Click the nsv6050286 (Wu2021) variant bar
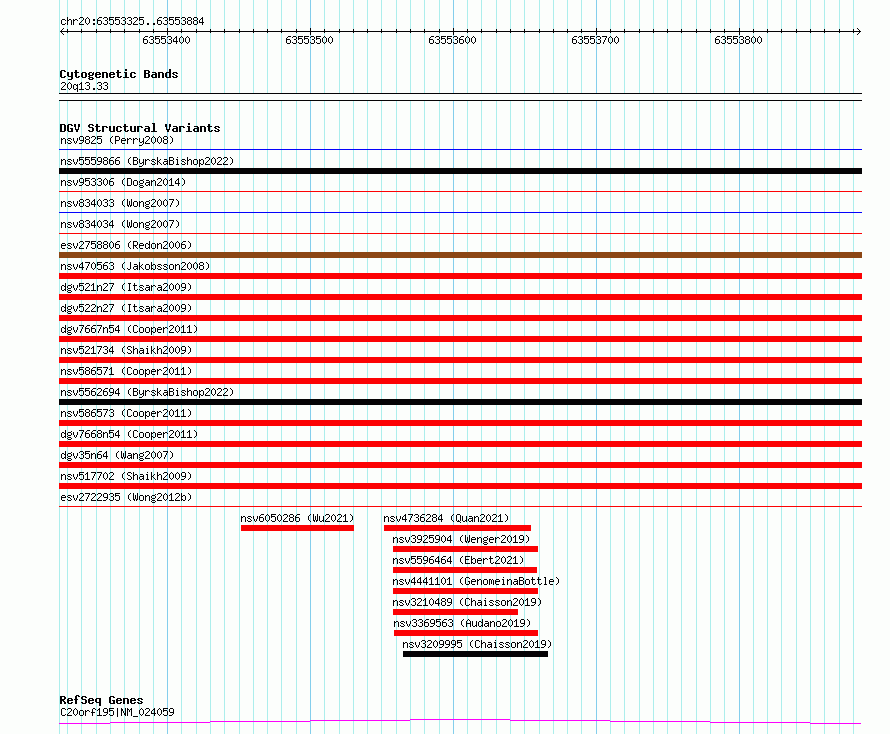 point(297,529)
